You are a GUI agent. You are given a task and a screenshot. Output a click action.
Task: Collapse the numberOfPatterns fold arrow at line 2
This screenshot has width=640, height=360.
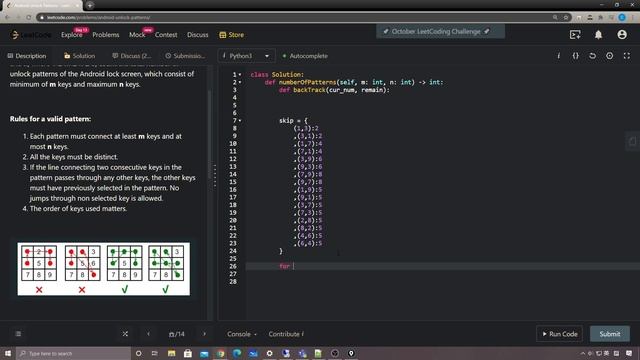(240, 82)
